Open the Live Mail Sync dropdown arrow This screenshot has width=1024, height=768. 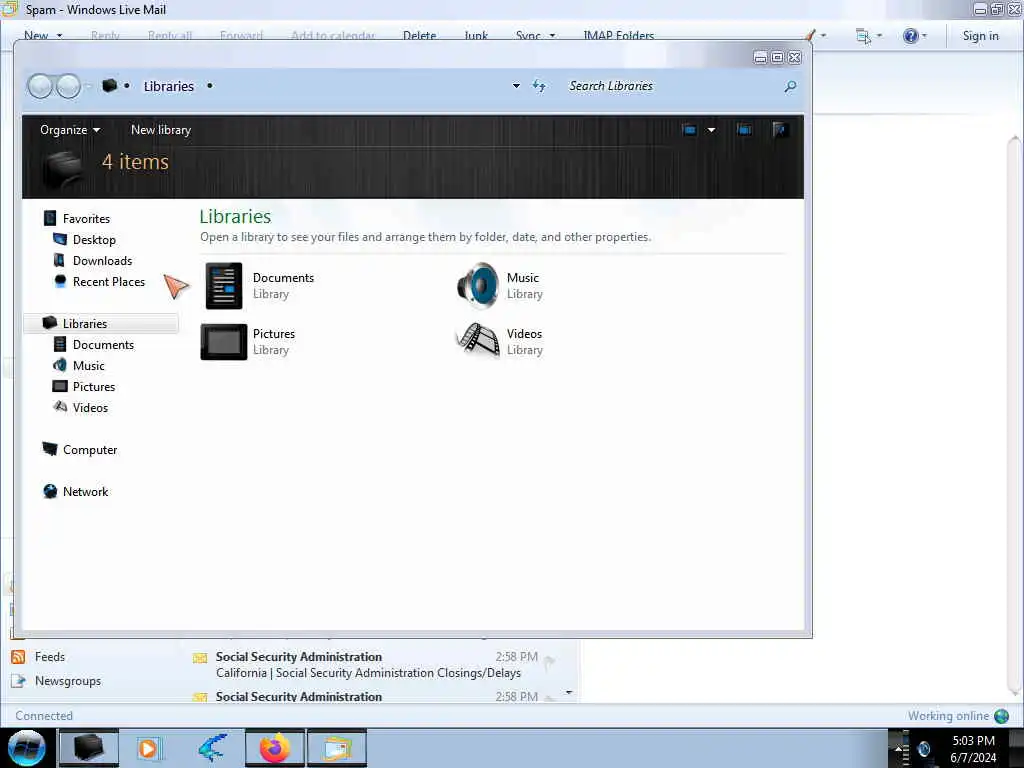pos(552,35)
